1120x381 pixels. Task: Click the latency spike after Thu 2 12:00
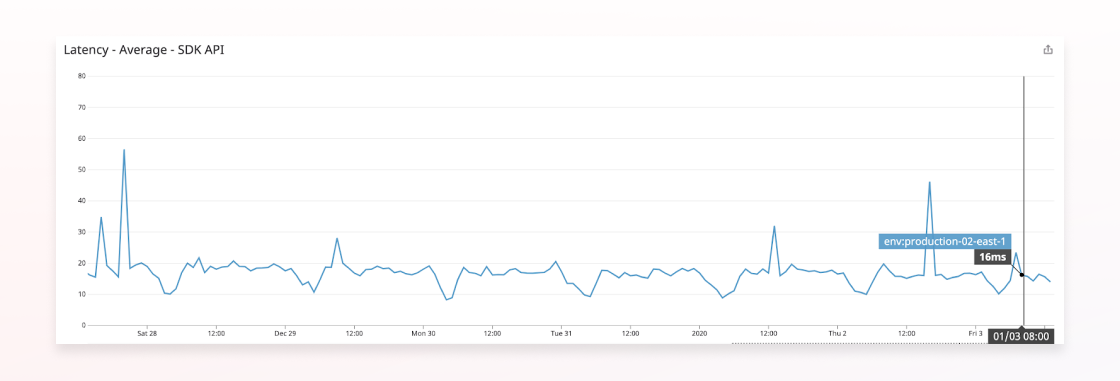[x=929, y=182]
